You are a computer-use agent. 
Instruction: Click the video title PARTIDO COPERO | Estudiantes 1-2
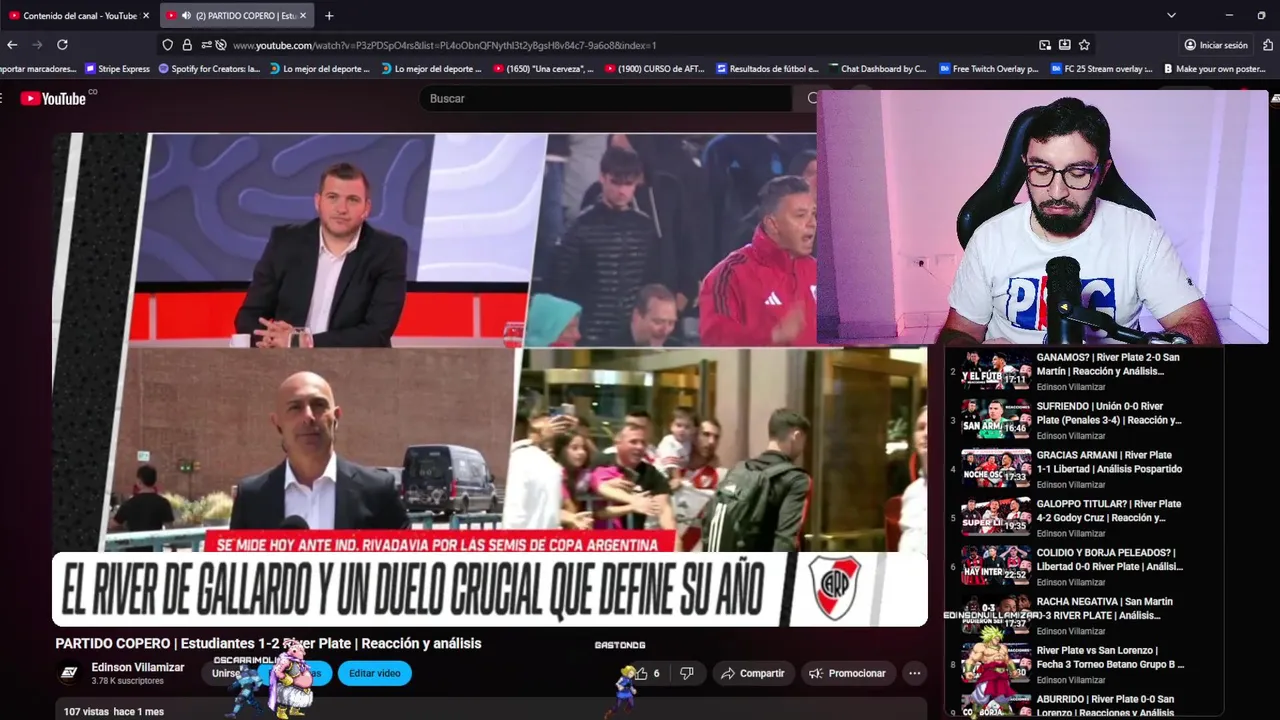point(268,644)
